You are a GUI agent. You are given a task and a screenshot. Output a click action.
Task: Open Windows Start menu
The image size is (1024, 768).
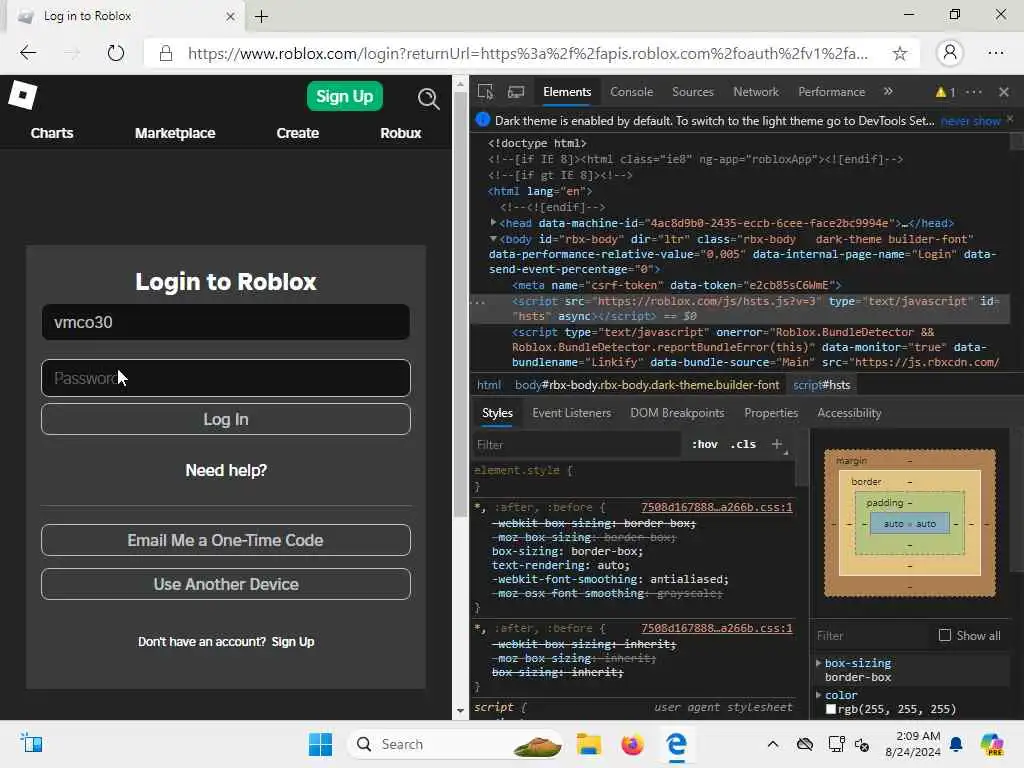[320, 744]
